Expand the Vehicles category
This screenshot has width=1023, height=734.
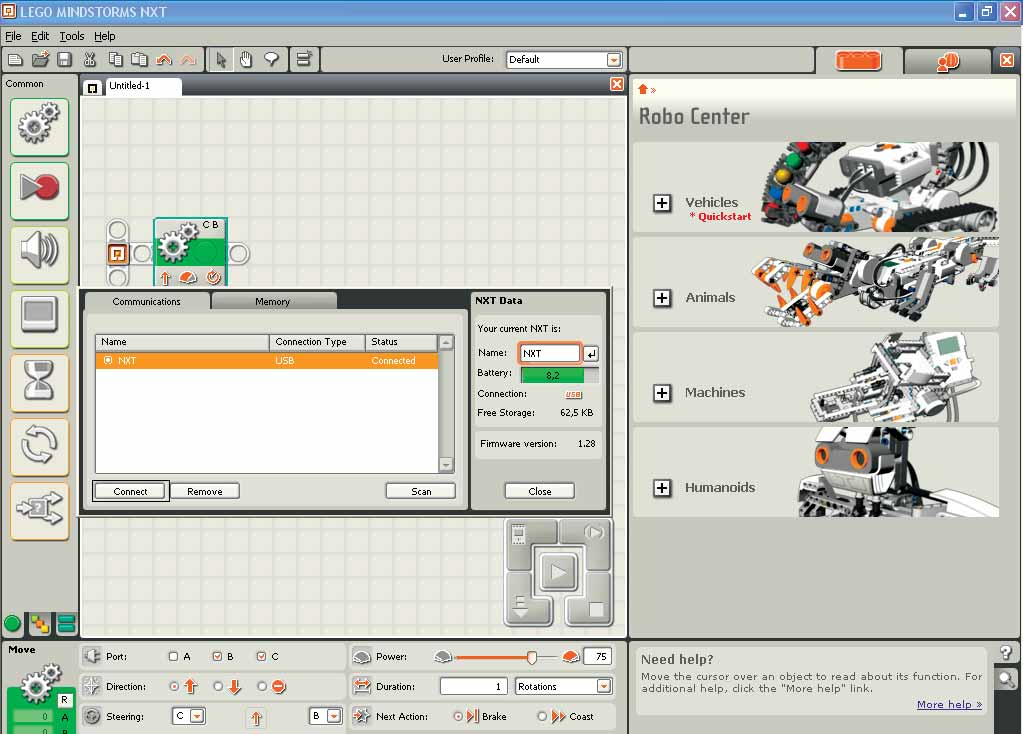pyautogui.click(x=662, y=203)
